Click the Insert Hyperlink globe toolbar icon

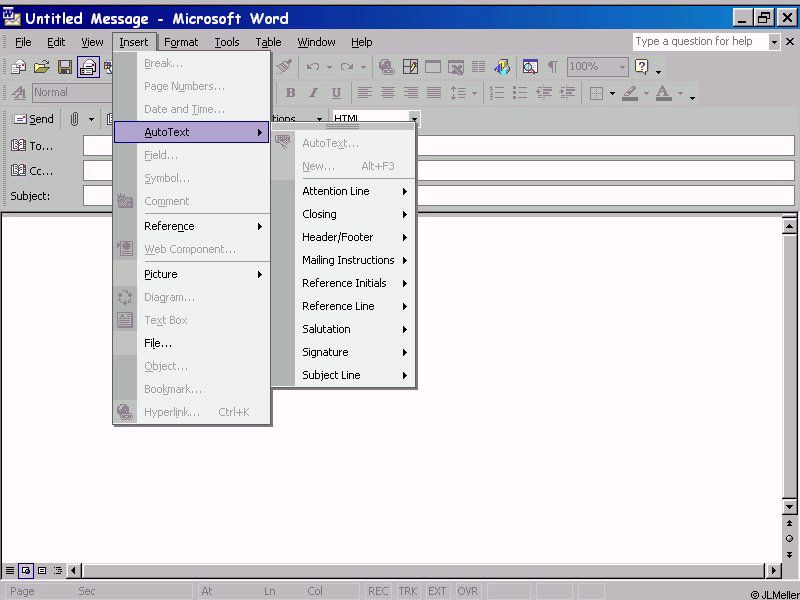pos(386,67)
